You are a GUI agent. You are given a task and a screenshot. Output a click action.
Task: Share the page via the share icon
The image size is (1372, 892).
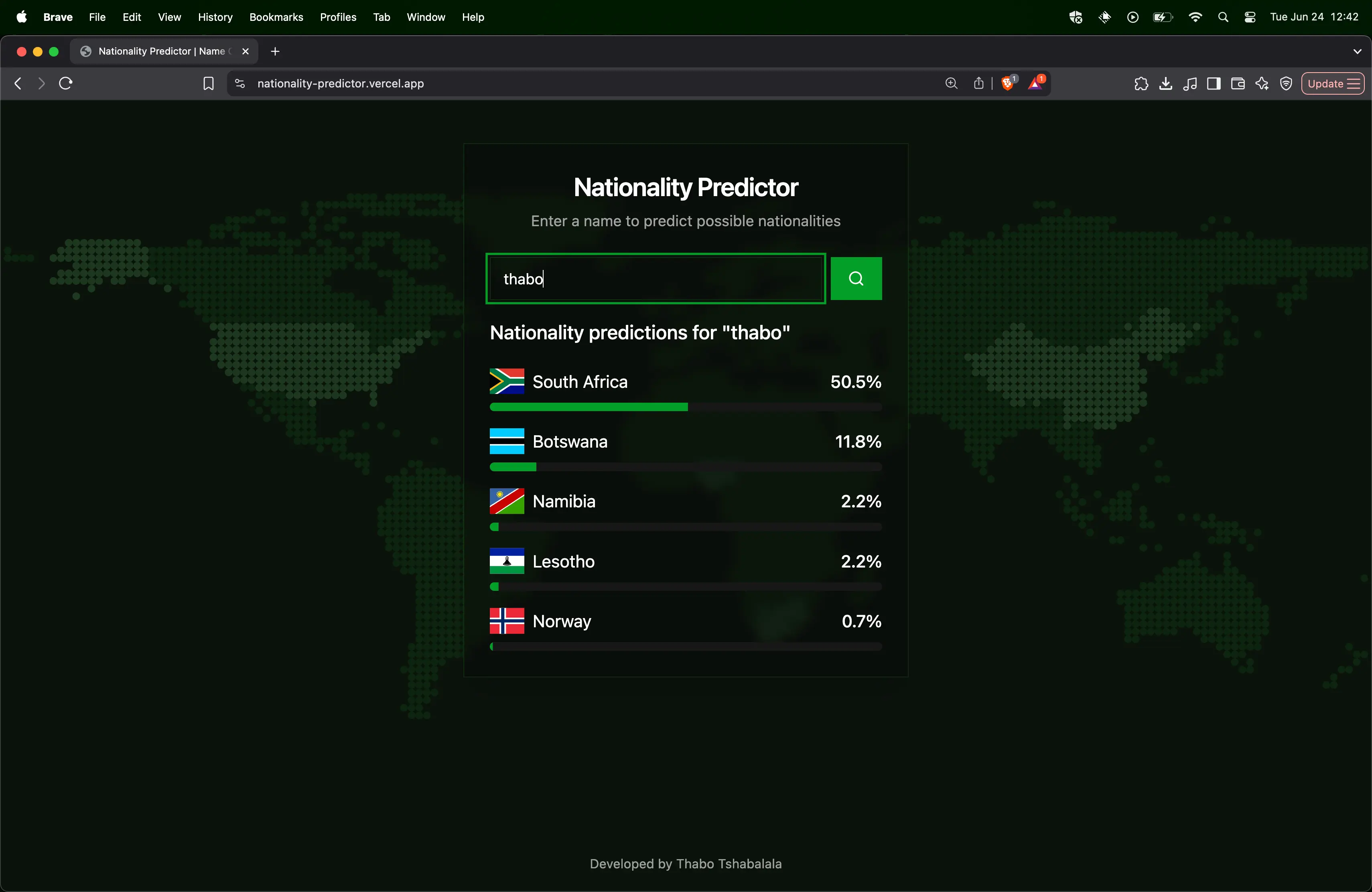click(978, 83)
